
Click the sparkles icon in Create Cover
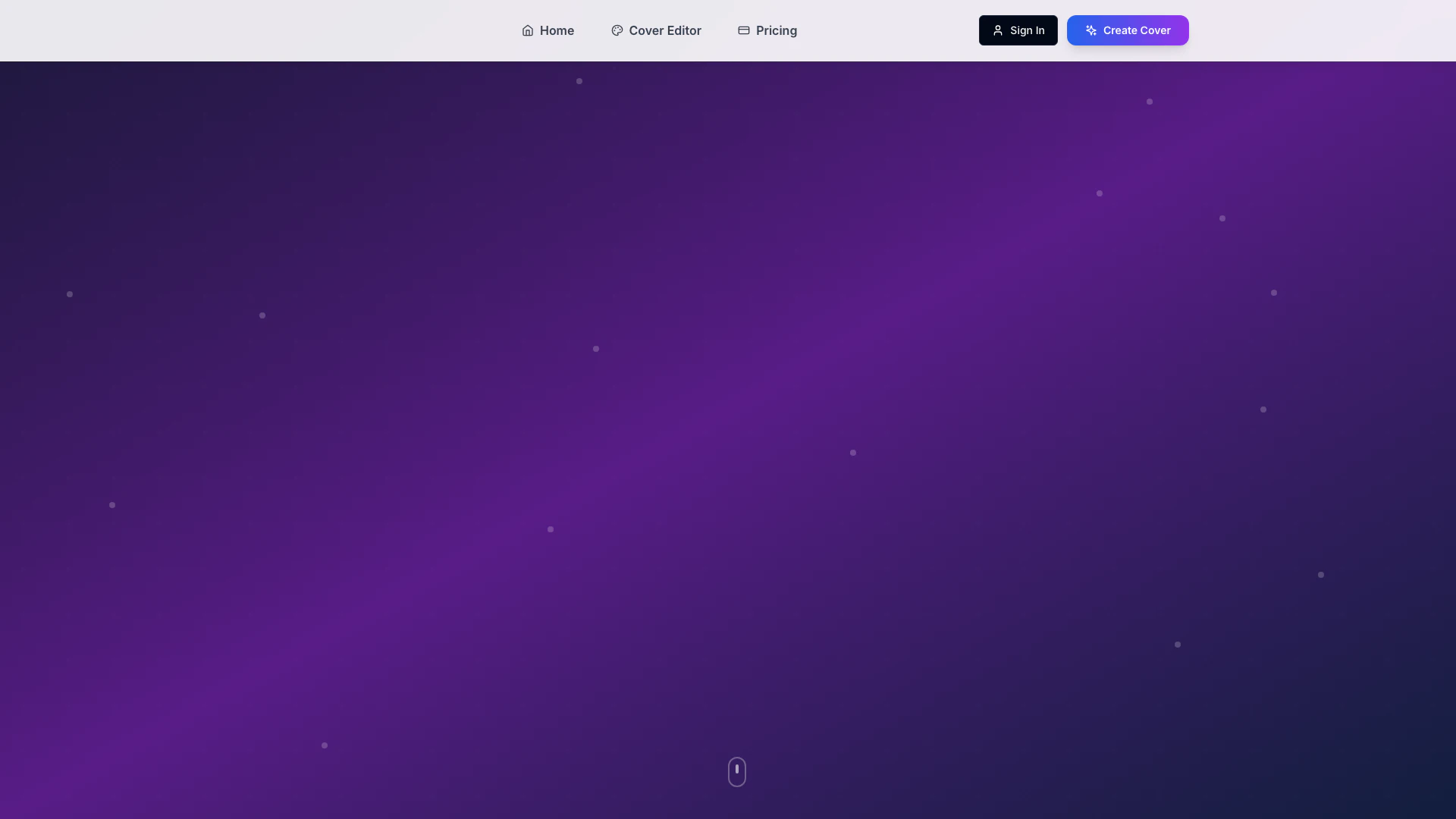[1090, 30]
